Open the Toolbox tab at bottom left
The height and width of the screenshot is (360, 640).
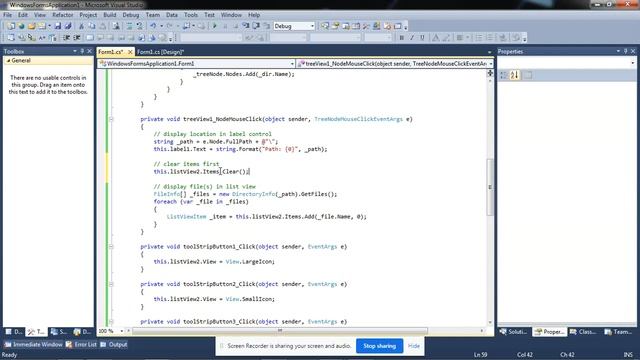point(36,332)
